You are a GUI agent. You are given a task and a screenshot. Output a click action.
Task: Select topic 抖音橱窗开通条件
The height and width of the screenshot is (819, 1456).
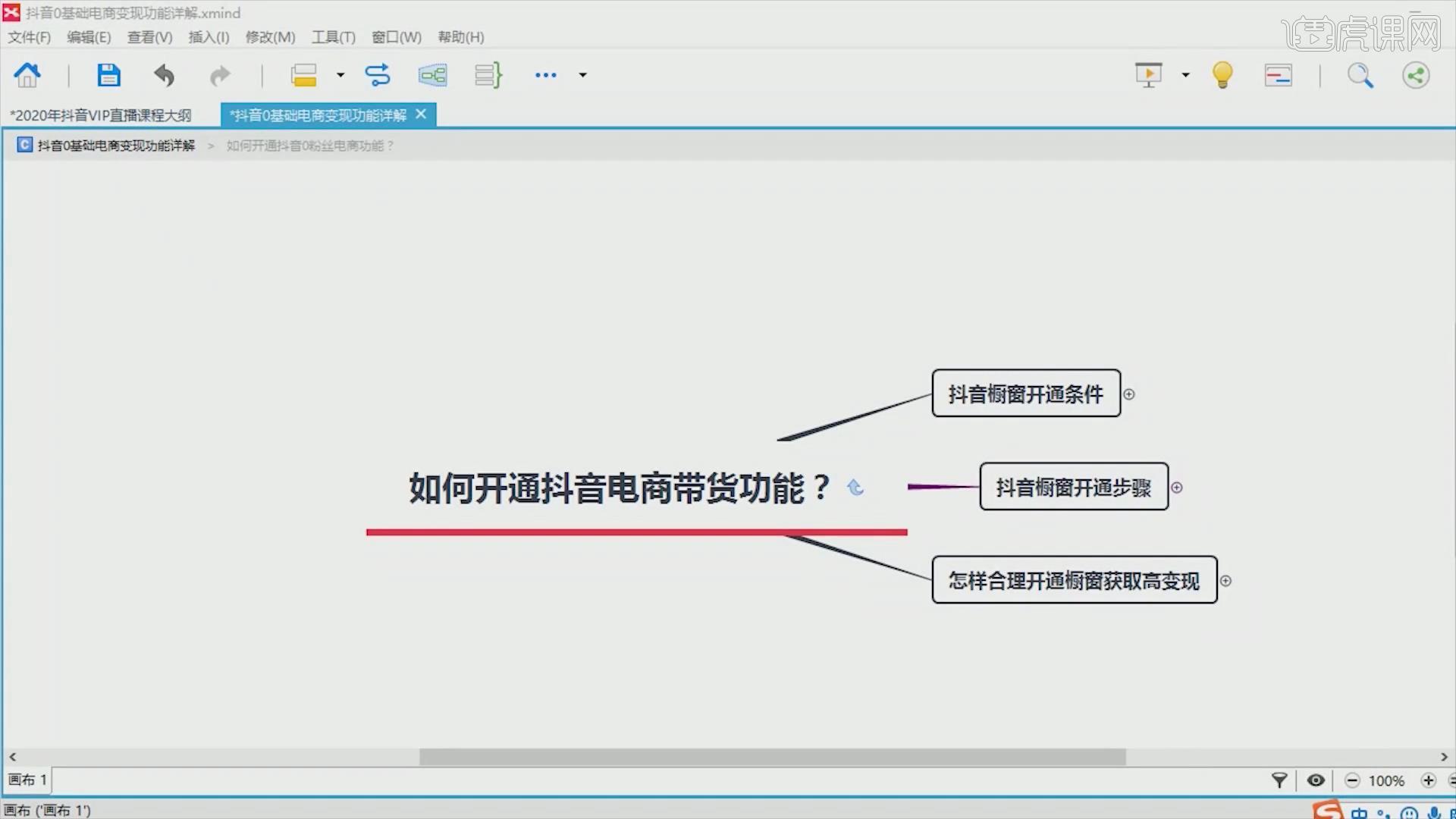pos(1026,394)
